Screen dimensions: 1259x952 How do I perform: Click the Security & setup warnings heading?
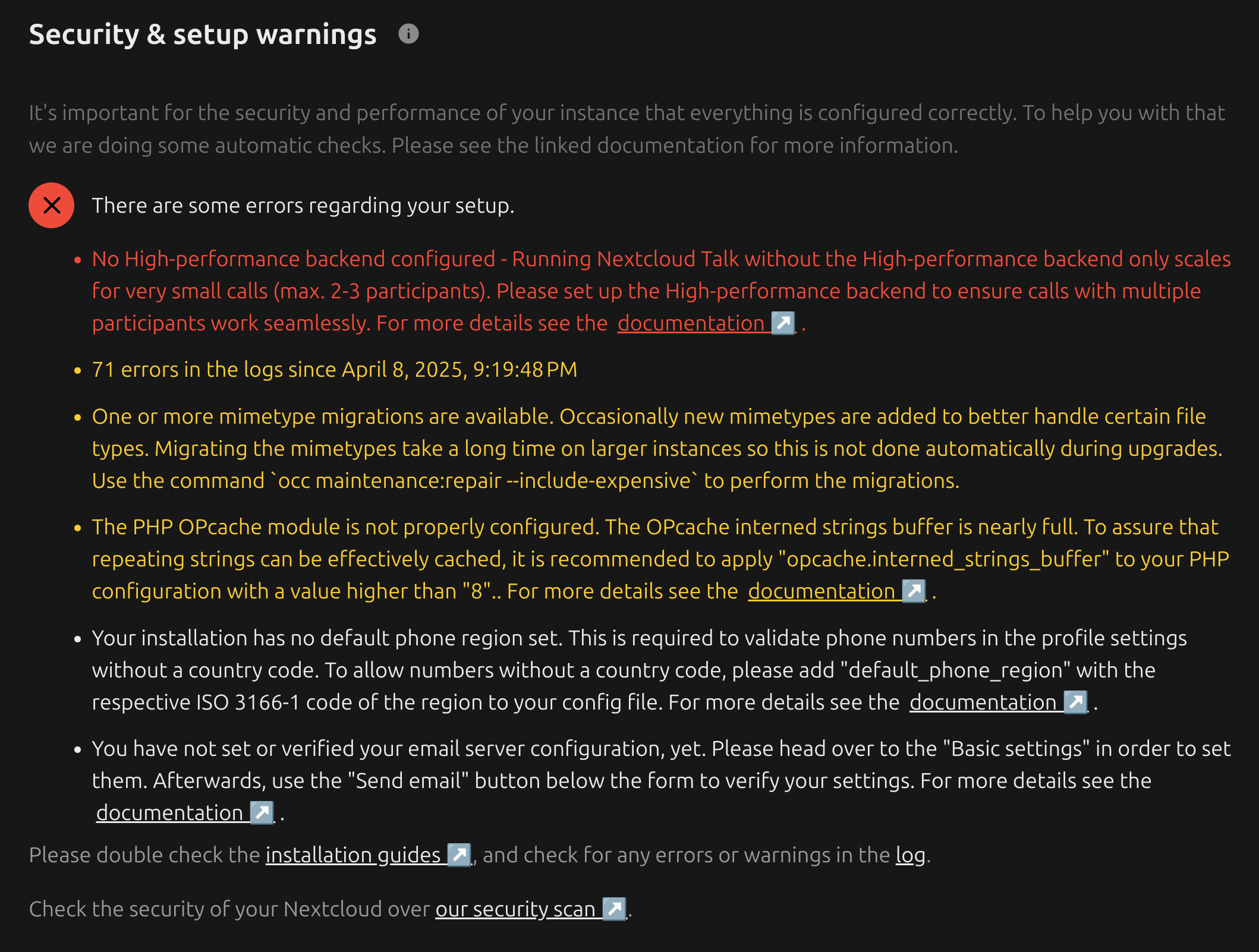[x=203, y=34]
